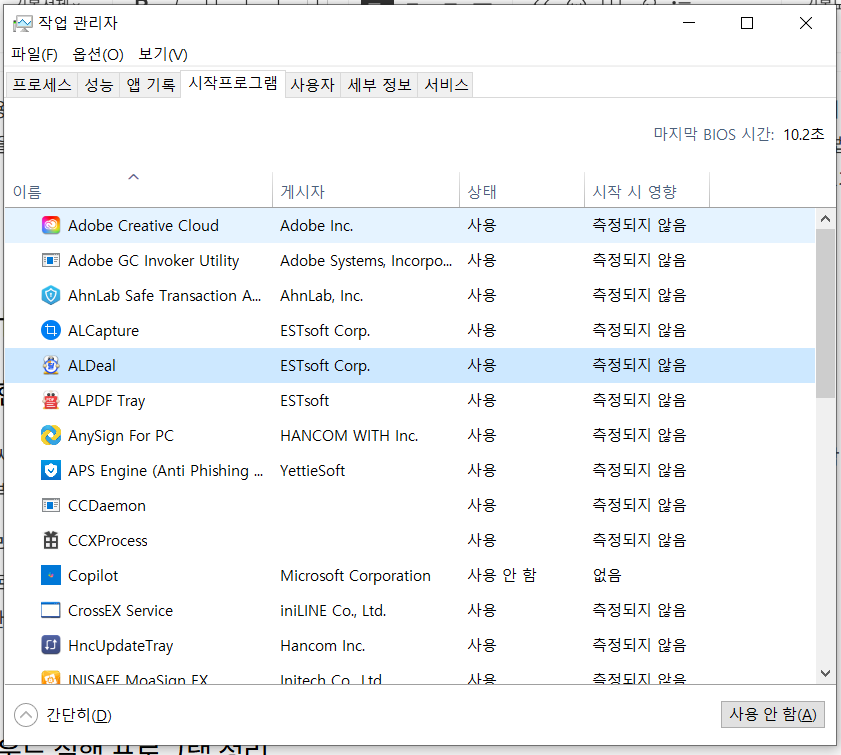Select the ALDeal name
841x755 pixels.
(92, 366)
